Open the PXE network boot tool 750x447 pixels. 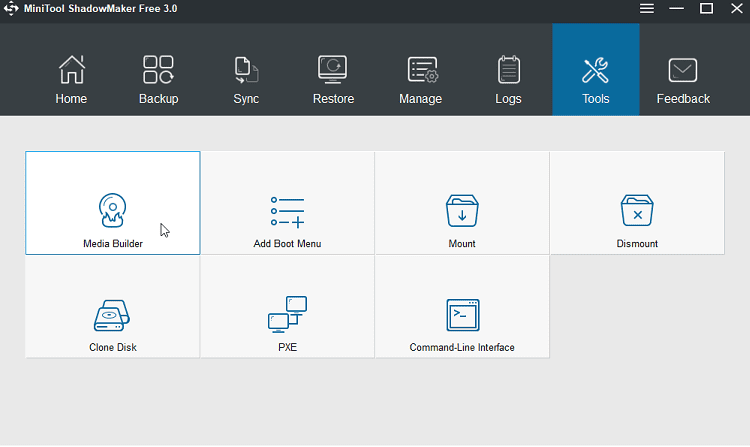[287, 306]
